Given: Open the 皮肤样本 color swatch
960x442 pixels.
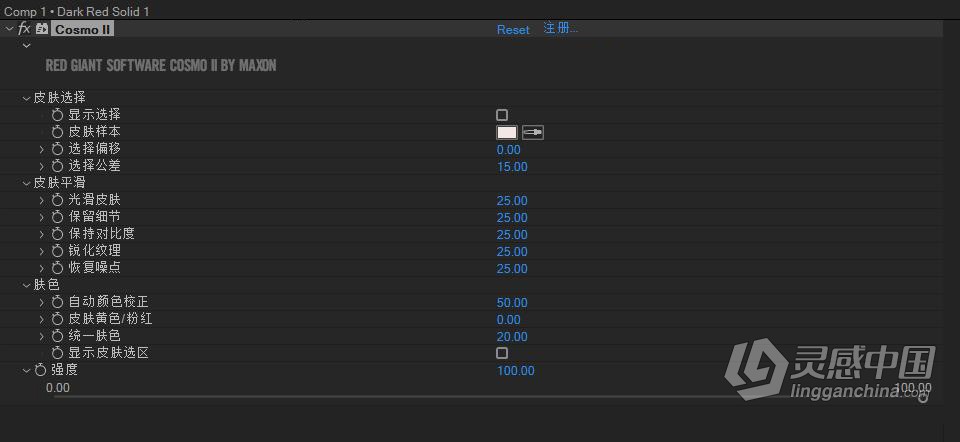Looking at the screenshot, I should pos(507,132).
